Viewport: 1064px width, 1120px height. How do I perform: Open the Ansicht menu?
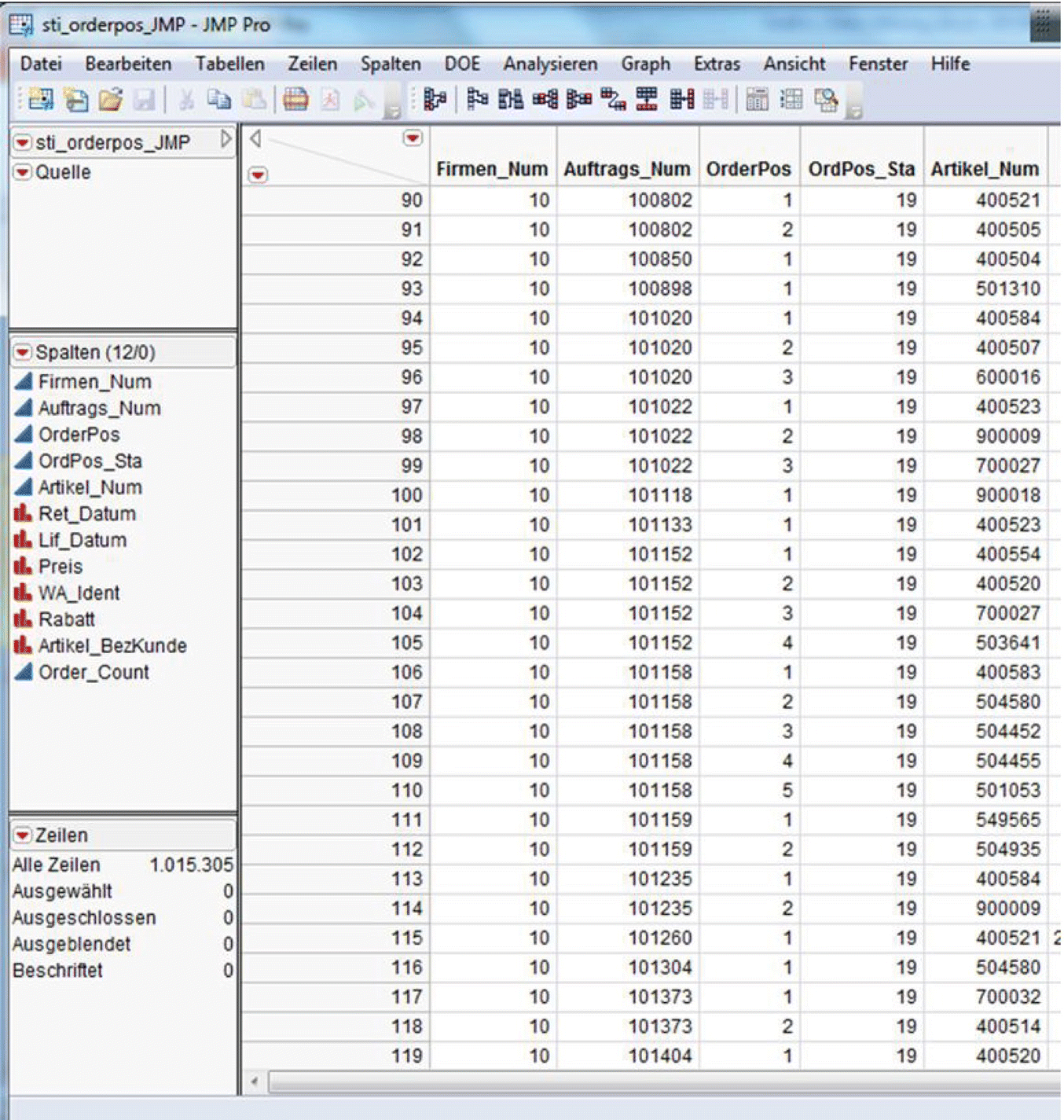point(794,64)
